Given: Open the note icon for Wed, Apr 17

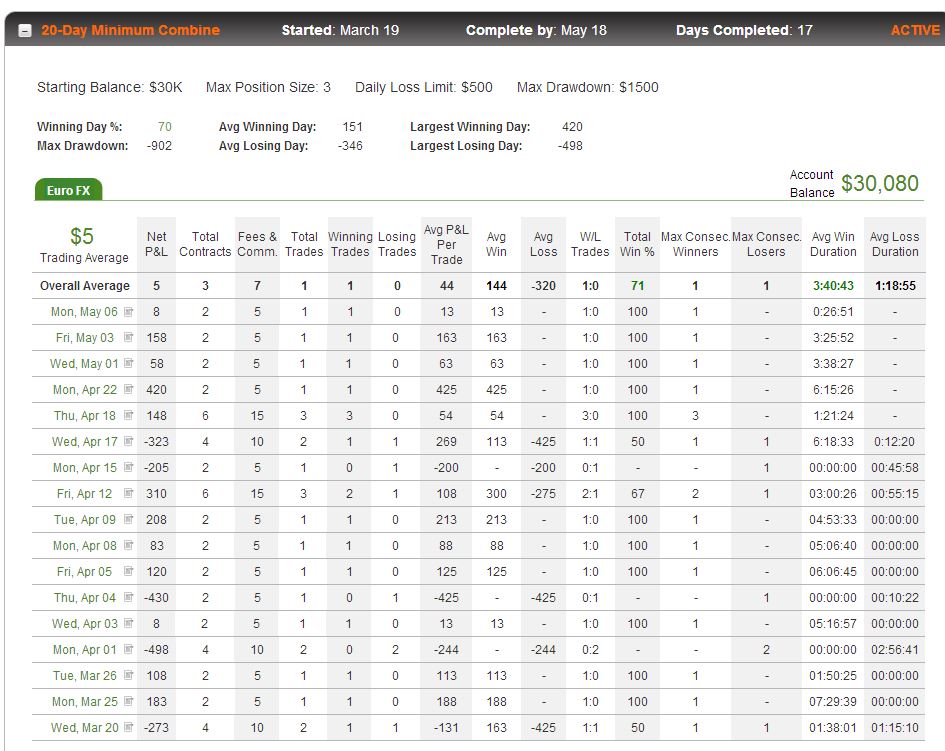Looking at the screenshot, I should 128,441.
